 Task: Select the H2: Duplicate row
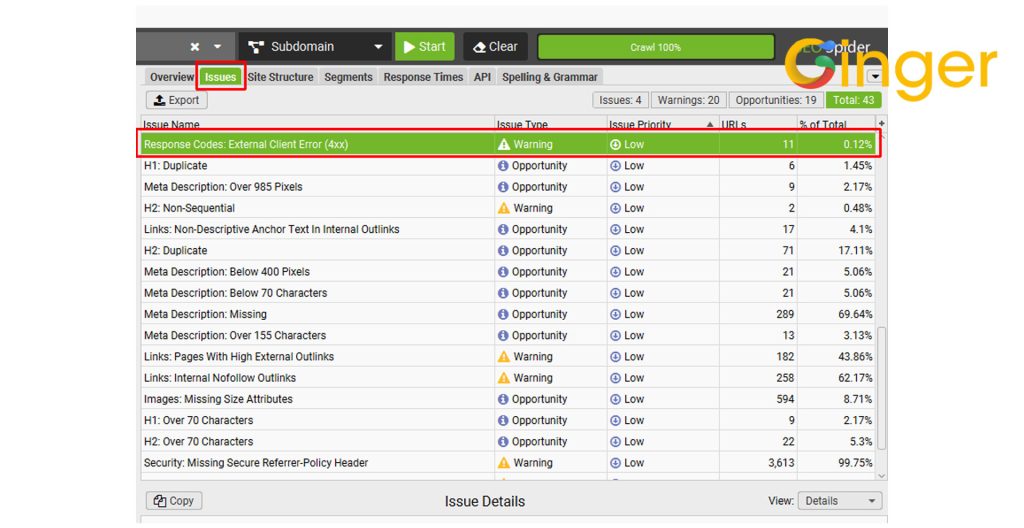point(508,251)
